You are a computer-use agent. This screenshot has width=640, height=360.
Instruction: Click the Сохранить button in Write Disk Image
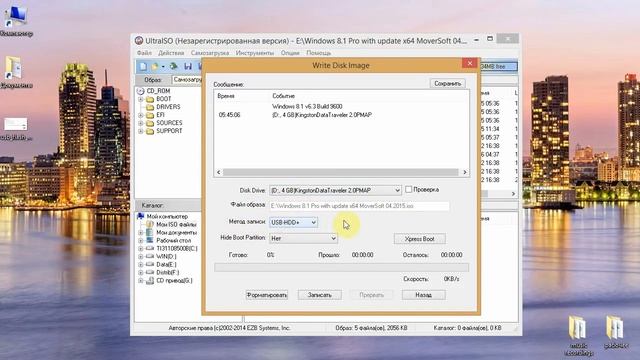pos(447,83)
